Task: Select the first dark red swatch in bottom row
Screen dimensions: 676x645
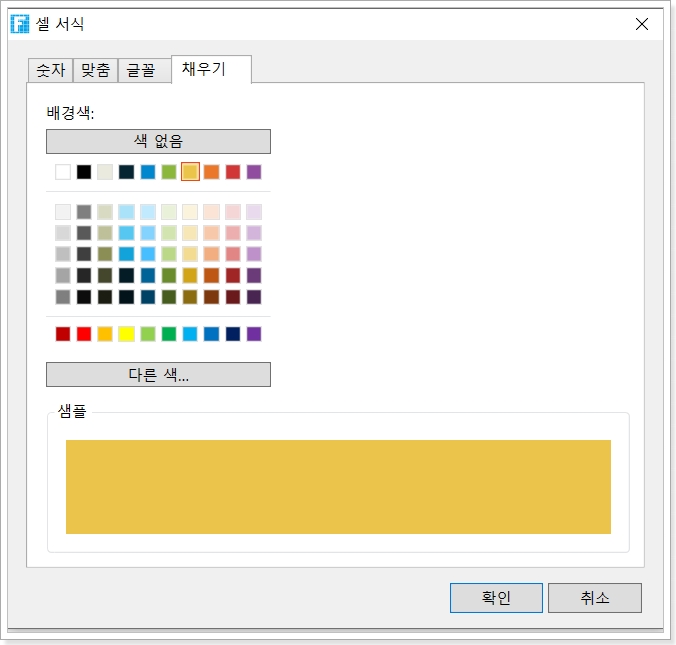Action: [x=63, y=334]
